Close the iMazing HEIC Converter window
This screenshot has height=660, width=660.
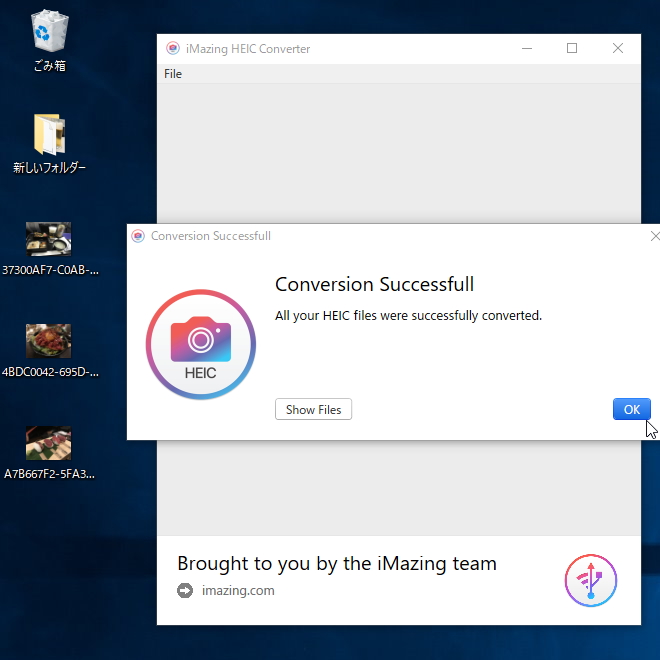[x=617, y=48]
